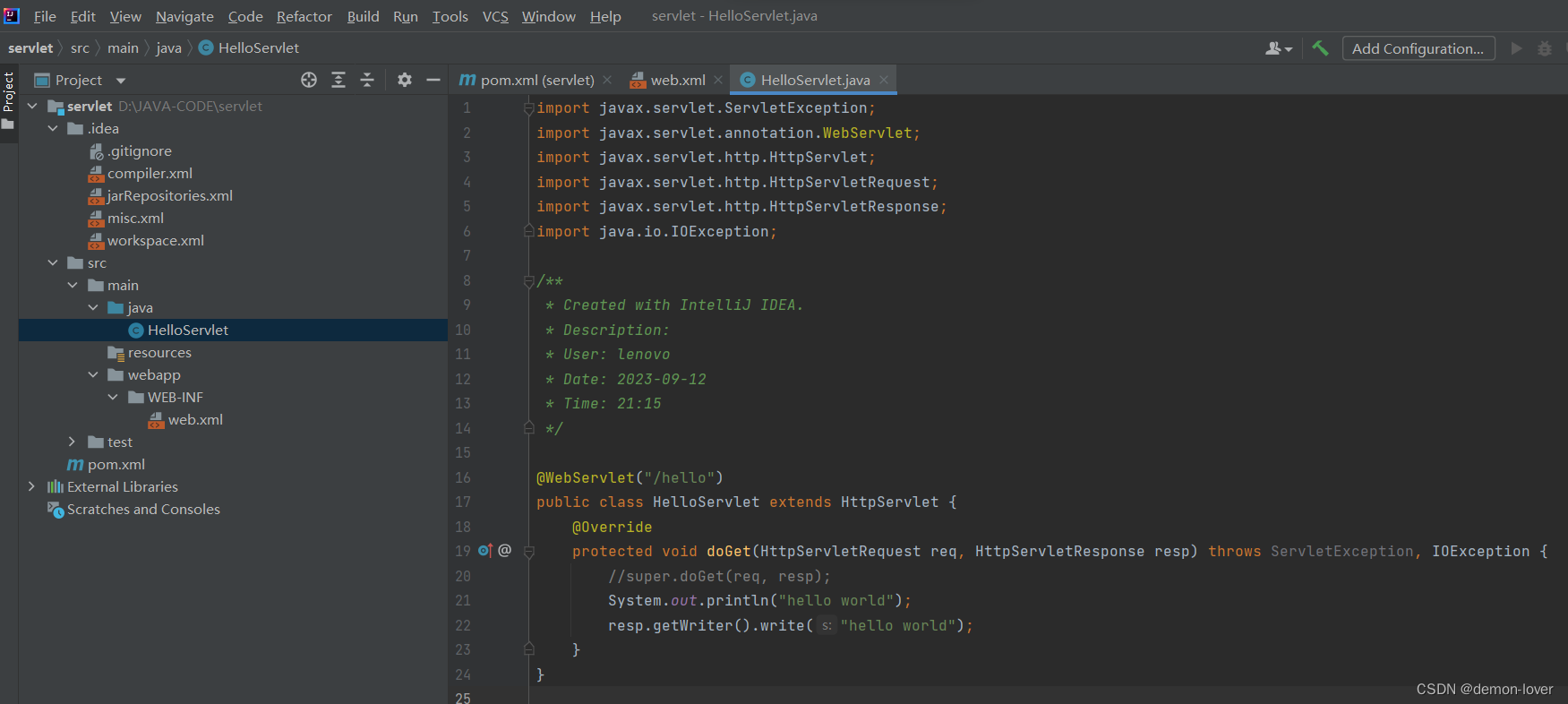Open the Code menu
The height and width of the screenshot is (704, 1568).
click(245, 16)
